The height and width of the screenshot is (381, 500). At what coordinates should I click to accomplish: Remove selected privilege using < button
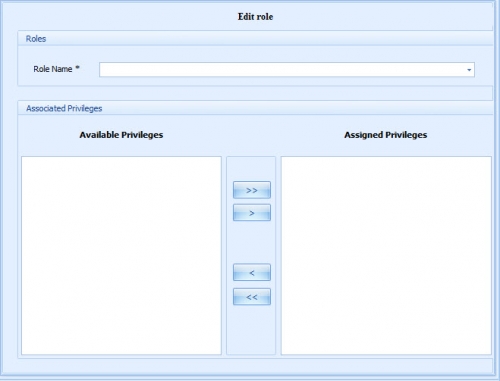click(x=252, y=273)
